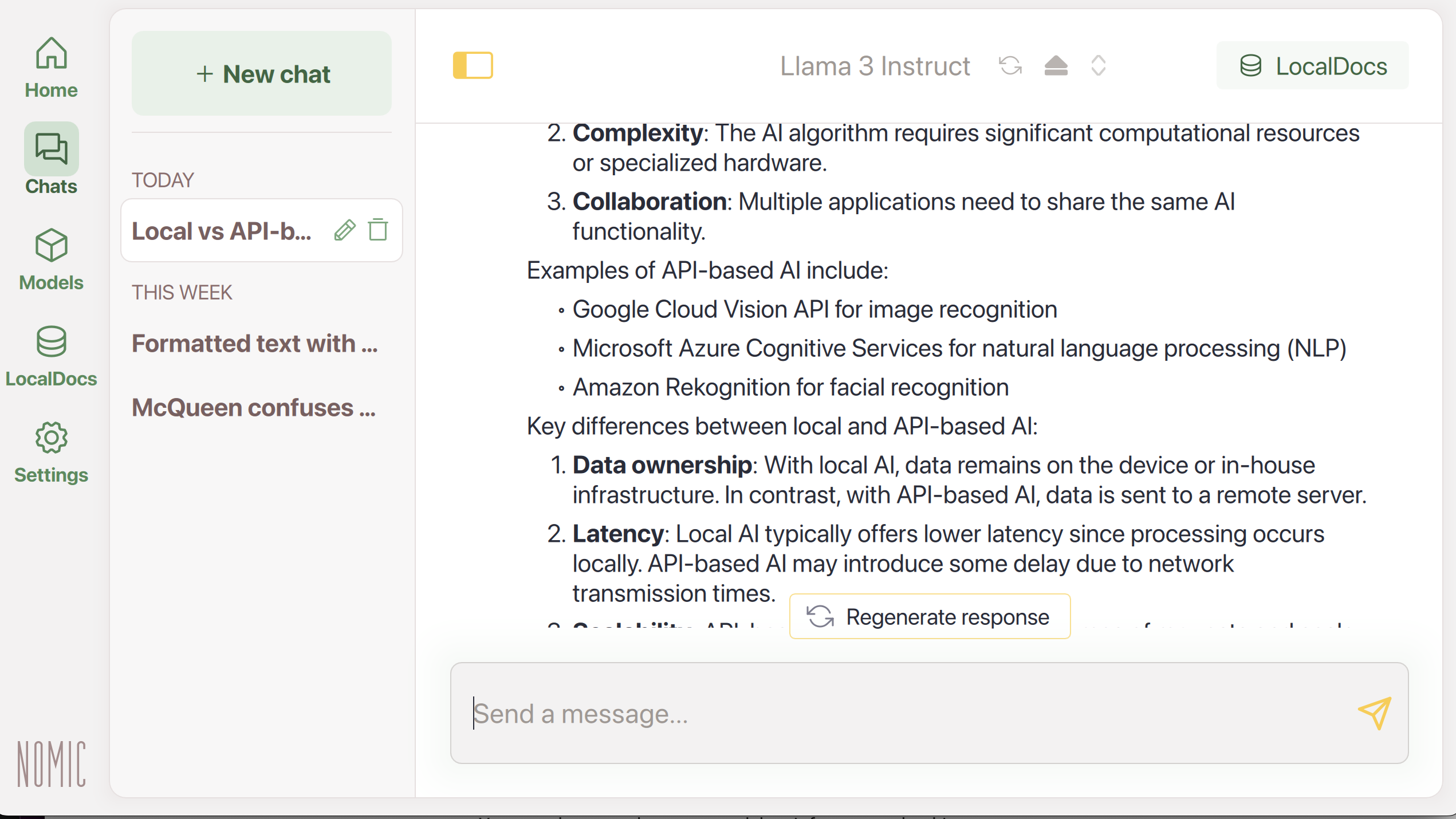
Task: Open the Models page
Action: pyautogui.click(x=51, y=259)
